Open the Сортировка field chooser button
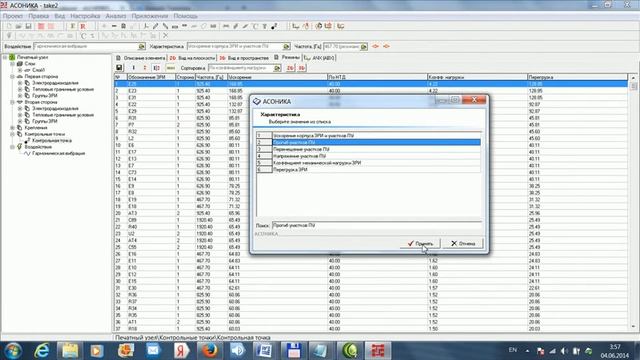Screen dimensions: 640x360 coord(277,68)
